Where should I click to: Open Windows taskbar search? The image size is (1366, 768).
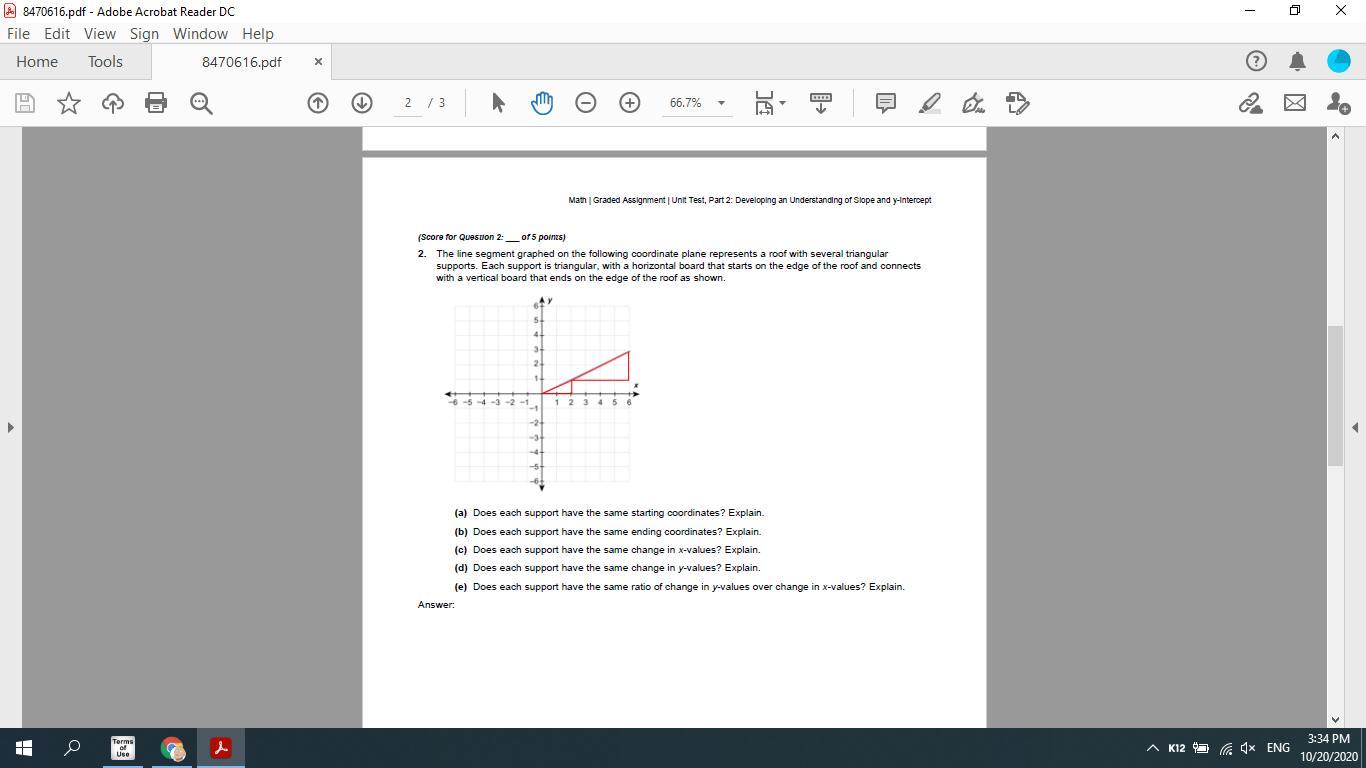coord(72,748)
